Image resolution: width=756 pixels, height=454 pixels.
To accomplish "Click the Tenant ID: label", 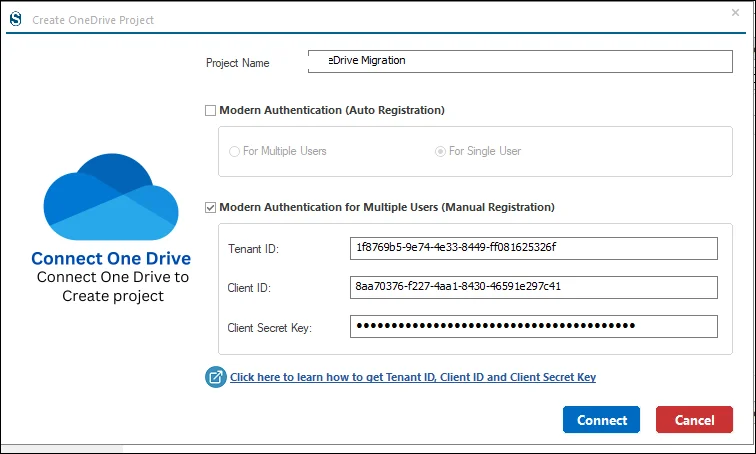I will pos(253,249).
